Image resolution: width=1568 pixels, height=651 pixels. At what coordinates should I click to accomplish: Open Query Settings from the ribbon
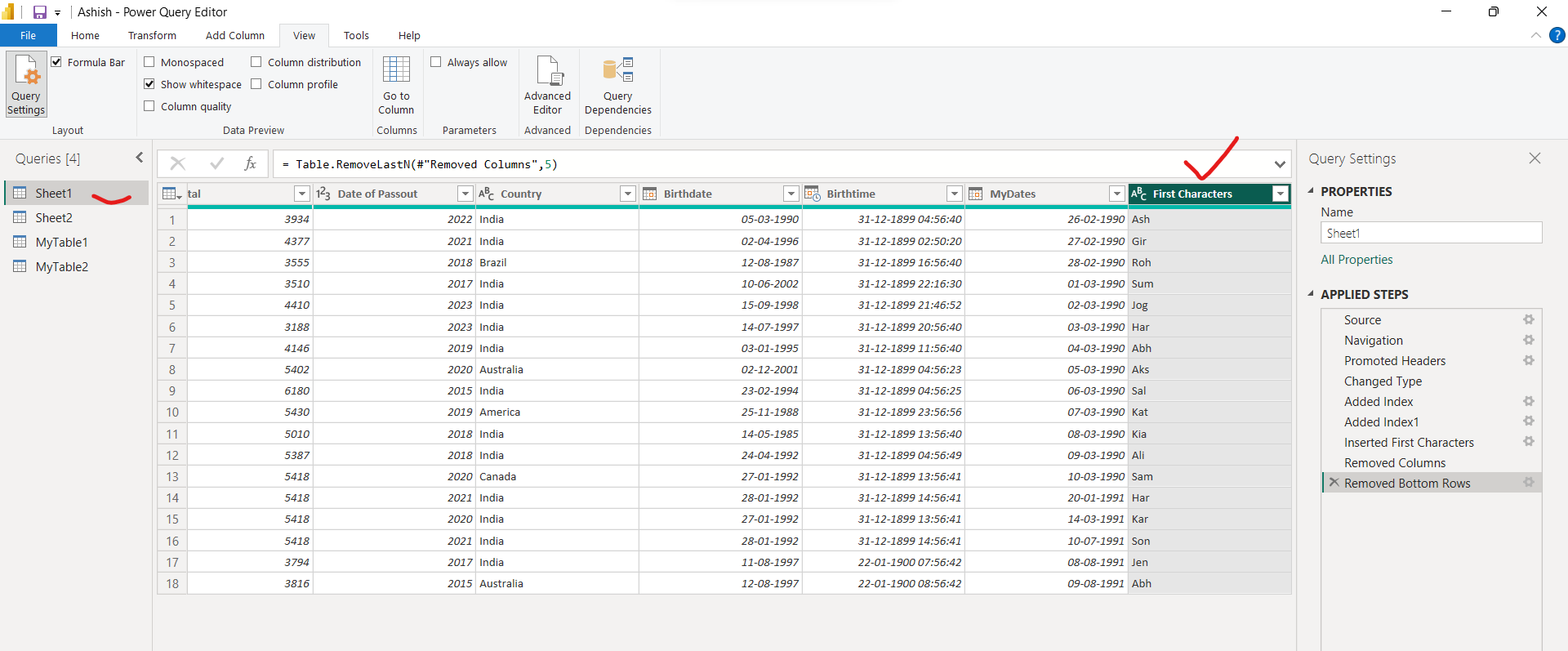tap(26, 84)
